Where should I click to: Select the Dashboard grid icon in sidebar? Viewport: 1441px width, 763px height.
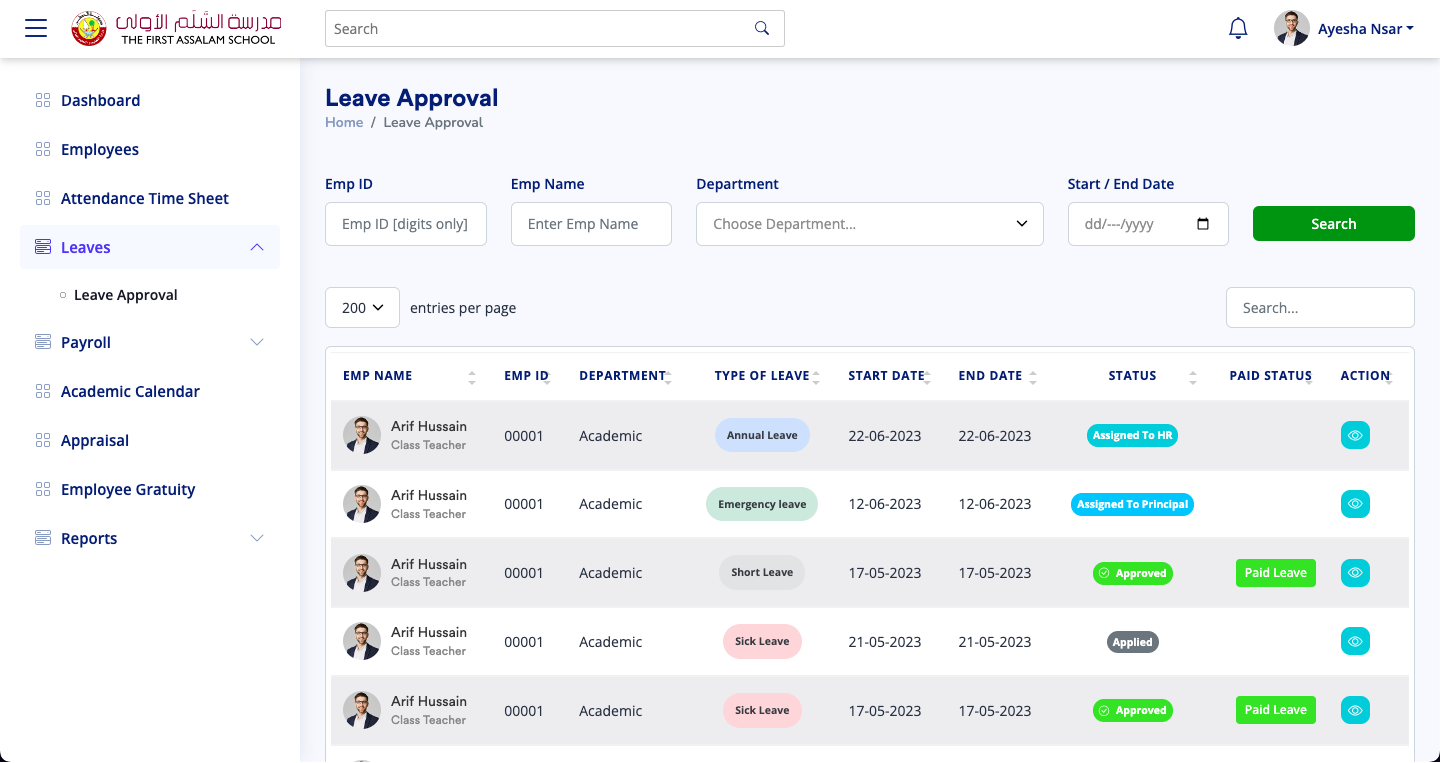[42, 100]
